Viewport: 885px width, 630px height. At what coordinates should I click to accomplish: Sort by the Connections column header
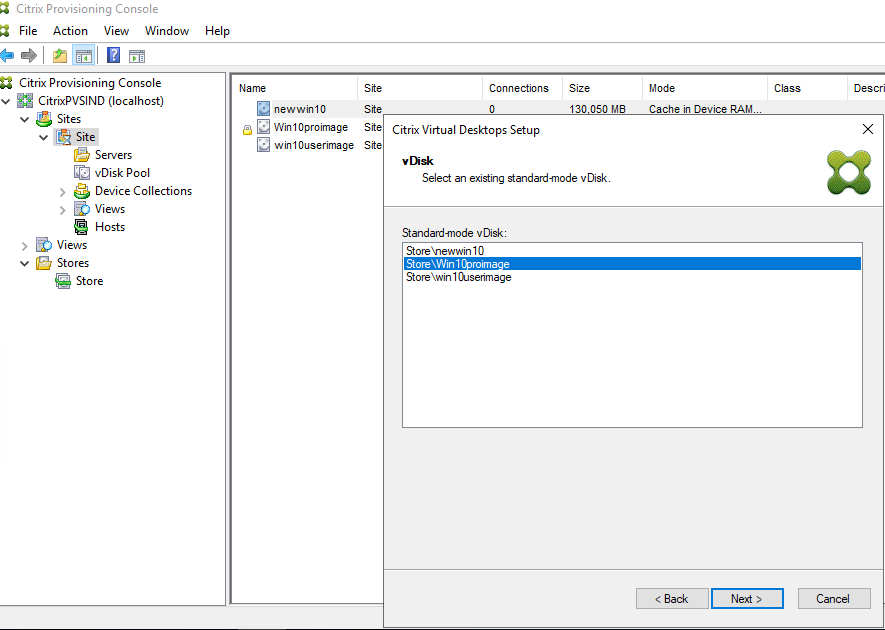523,88
